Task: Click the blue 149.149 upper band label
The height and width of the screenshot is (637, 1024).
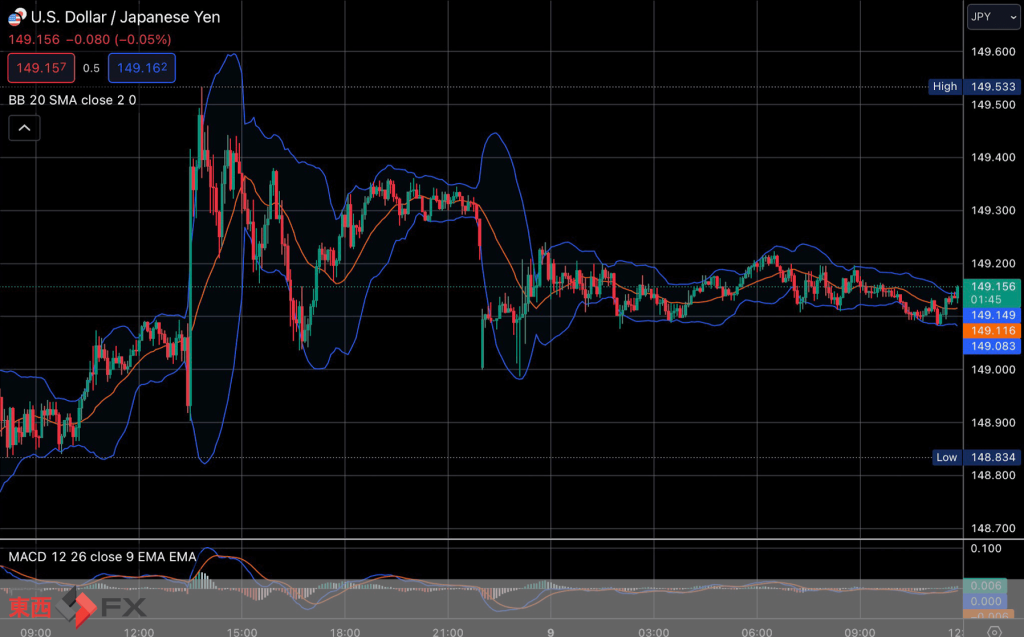Action: point(991,315)
